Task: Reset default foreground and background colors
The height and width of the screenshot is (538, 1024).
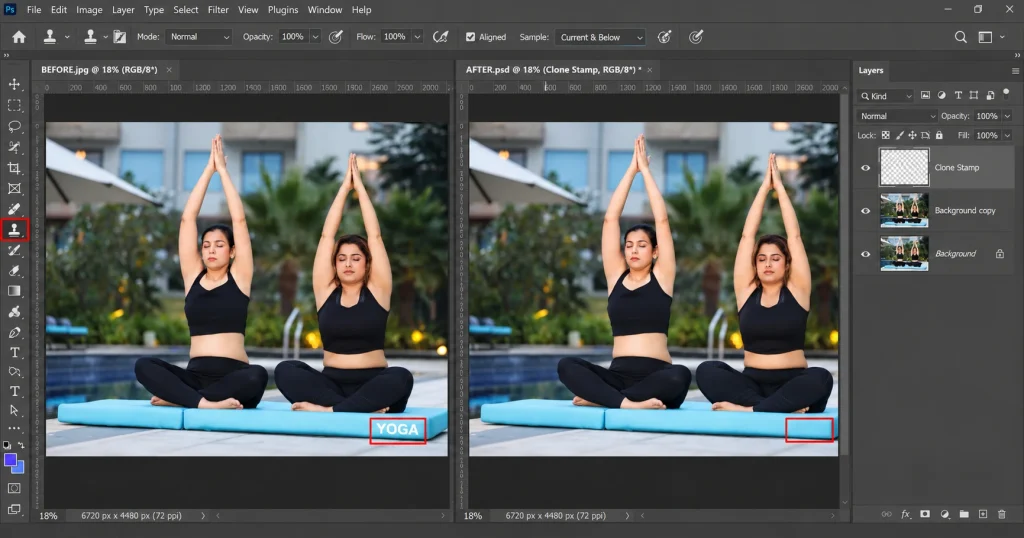Action: [7, 445]
